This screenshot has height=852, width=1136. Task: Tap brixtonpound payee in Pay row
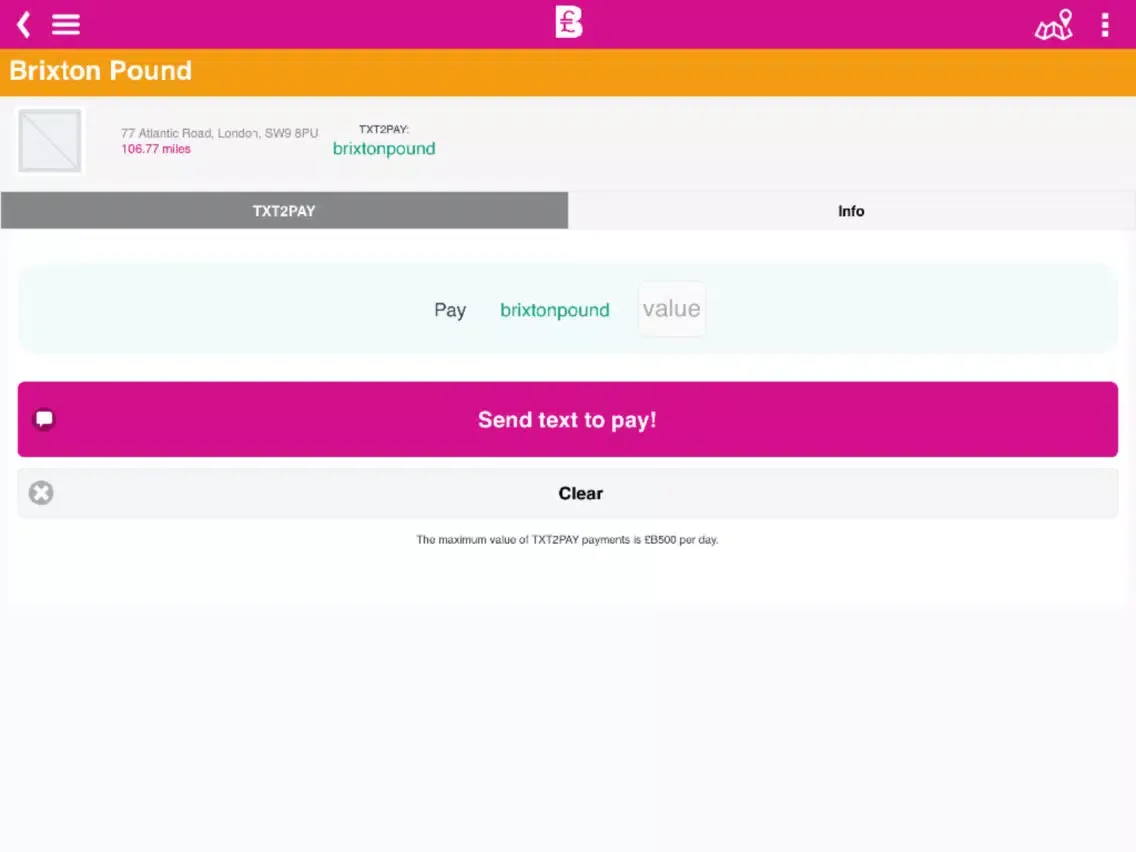coord(555,310)
